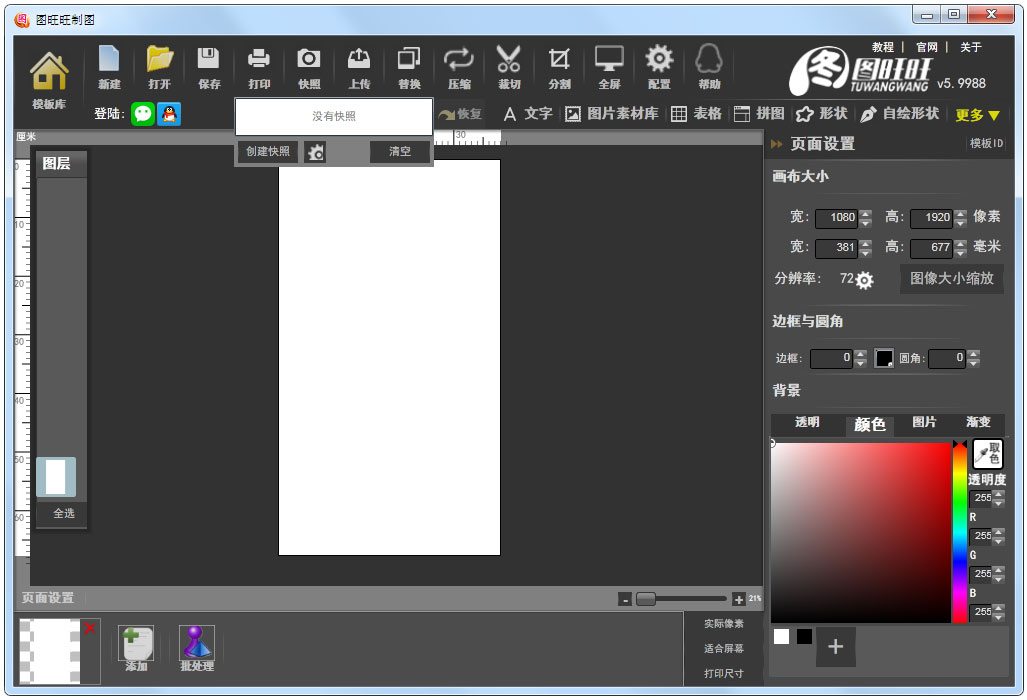Select the 颜色 background tab

(870, 424)
